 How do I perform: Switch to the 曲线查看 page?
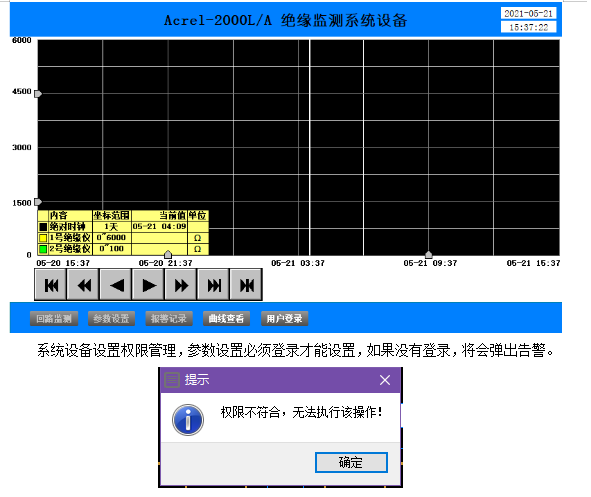[x=227, y=319]
